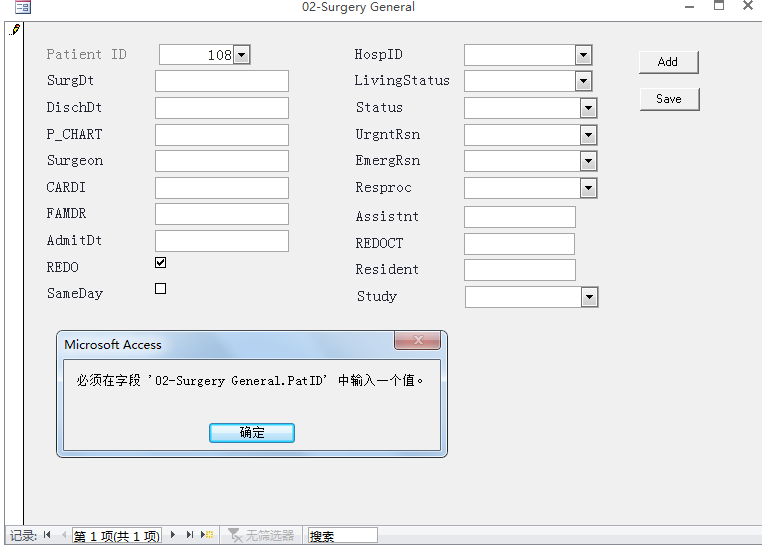The image size is (762, 548).
Task: Click the Save button
Action: click(x=669, y=99)
